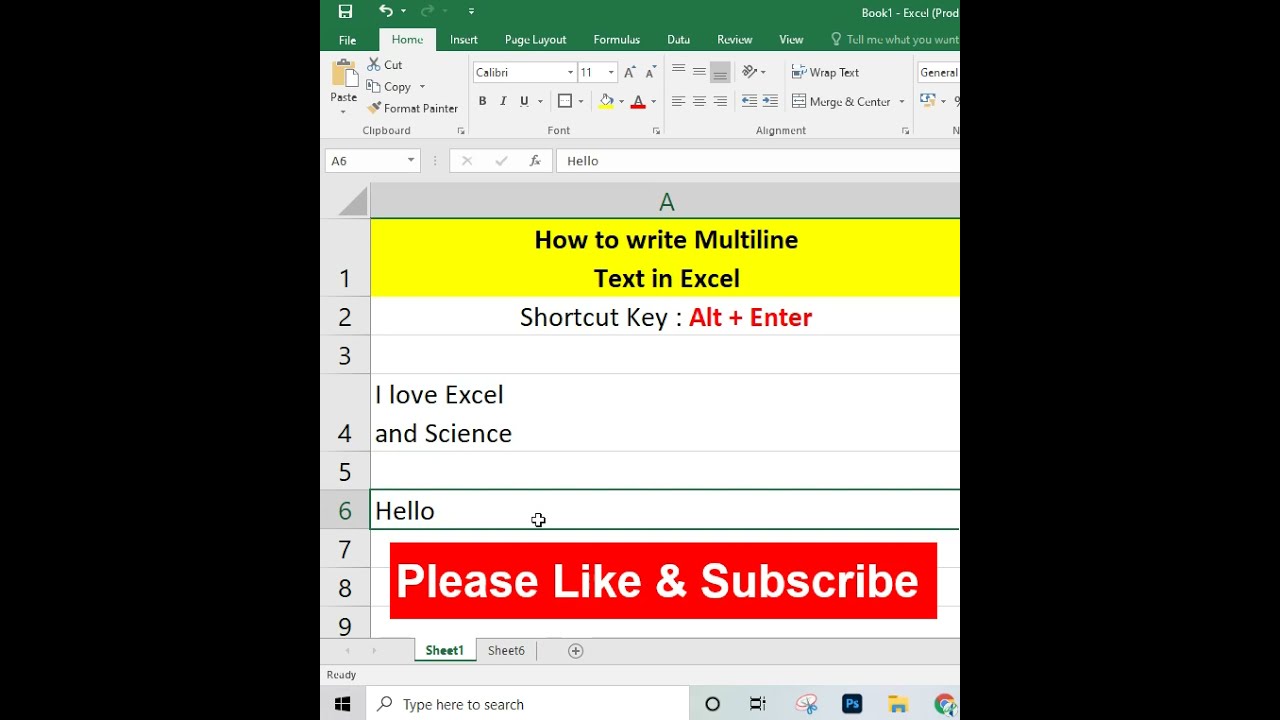Select the Home ribbon tab
The image size is (1280, 720).
point(407,40)
